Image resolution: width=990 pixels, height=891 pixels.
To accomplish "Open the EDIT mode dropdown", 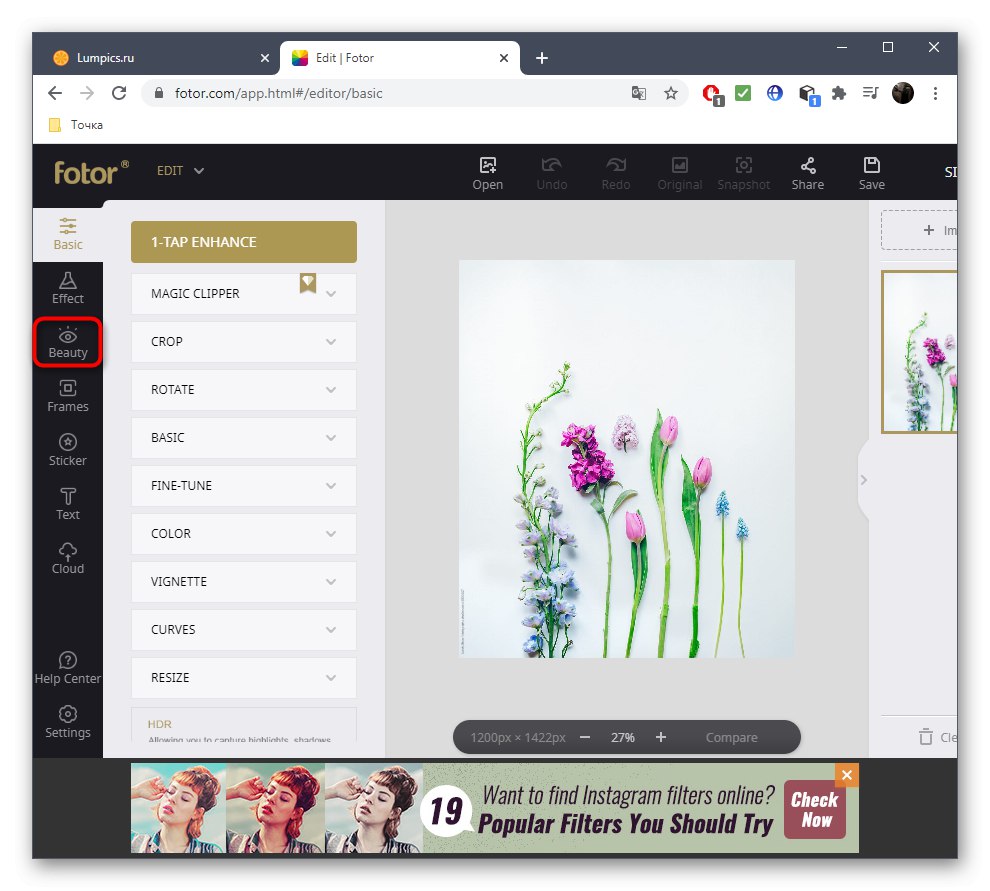I will (x=180, y=170).
